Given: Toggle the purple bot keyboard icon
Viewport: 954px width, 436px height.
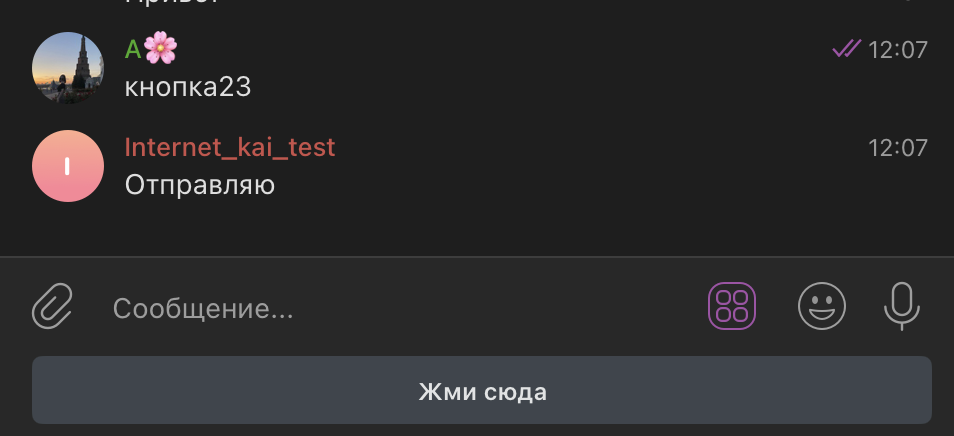Looking at the screenshot, I should click(732, 306).
